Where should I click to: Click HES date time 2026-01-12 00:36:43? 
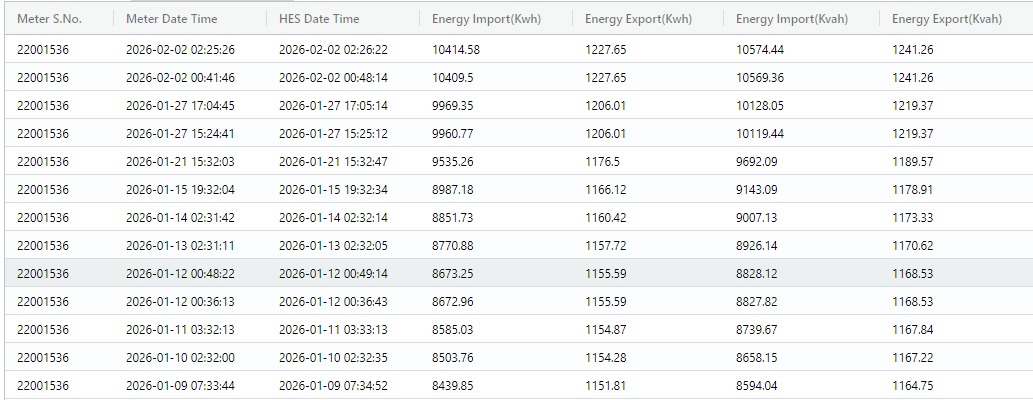333,302
